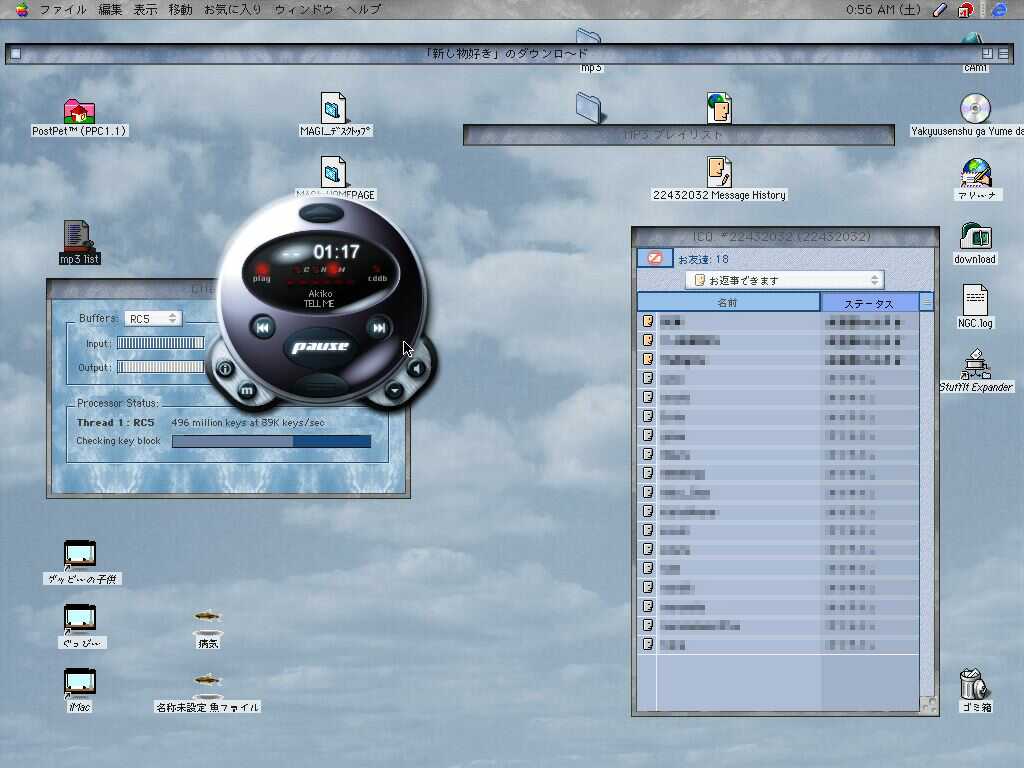Open the download folder icon

975,236
